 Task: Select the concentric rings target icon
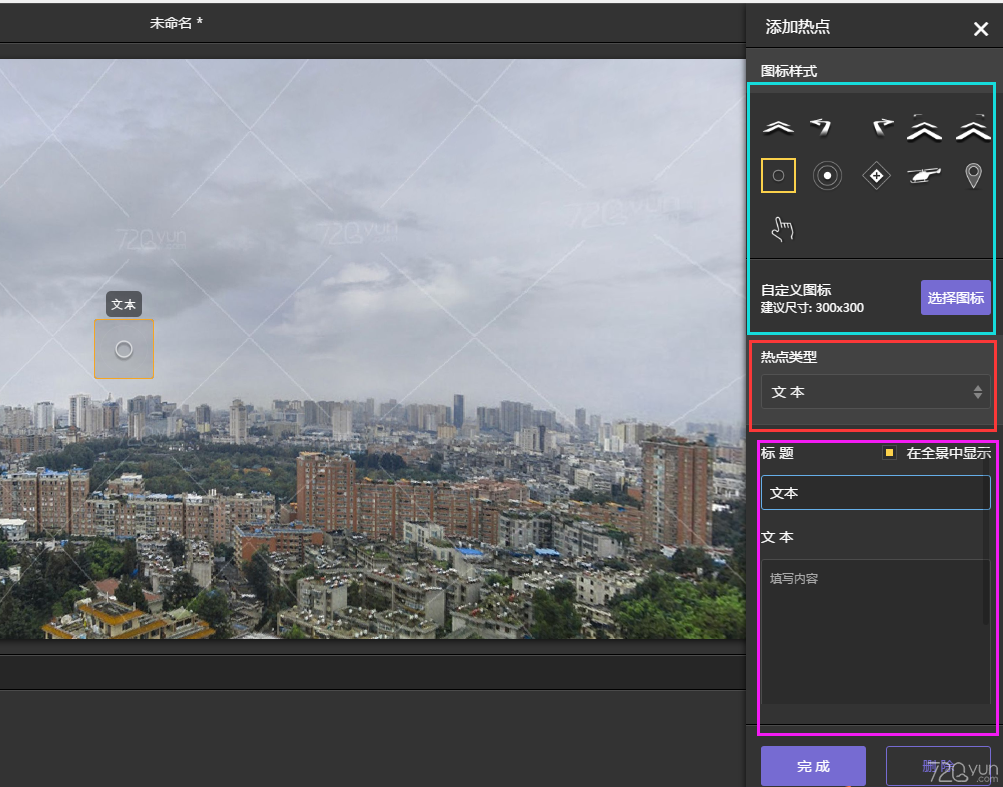point(827,176)
